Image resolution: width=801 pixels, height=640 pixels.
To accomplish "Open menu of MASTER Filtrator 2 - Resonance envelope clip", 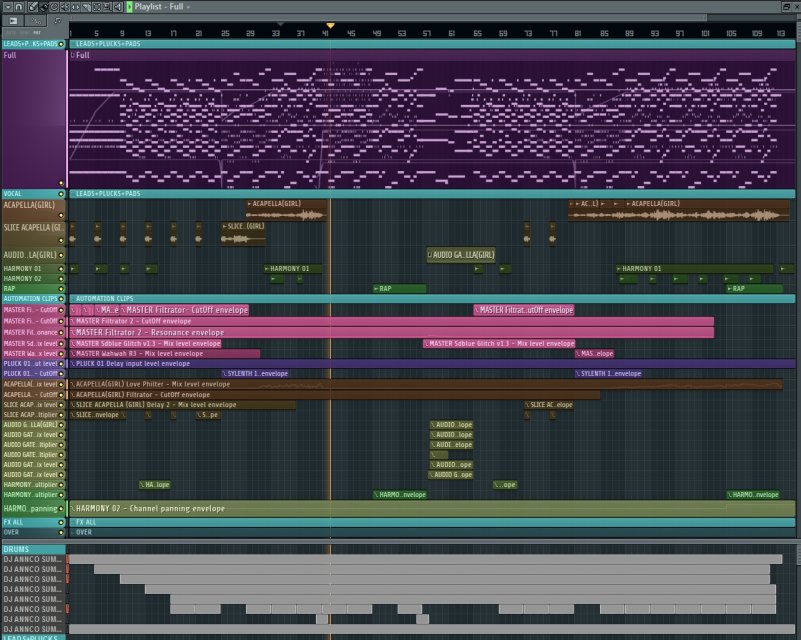I will tap(73, 333).
